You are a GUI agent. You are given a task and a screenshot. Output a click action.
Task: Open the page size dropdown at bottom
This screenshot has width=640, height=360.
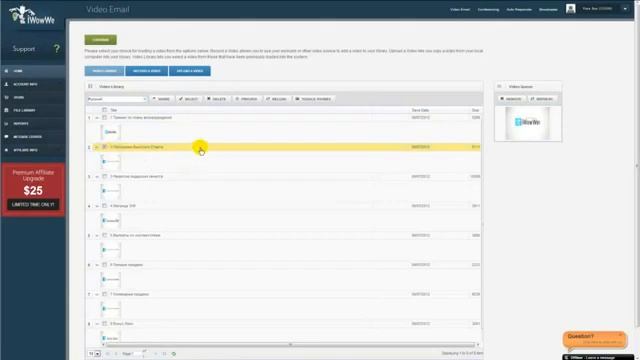point(95,353)
